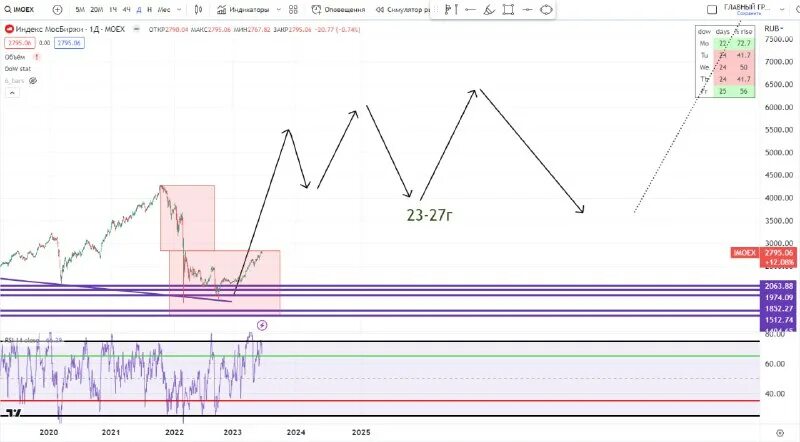The image size is (800, 442).
Task: Select the Д daily timeframe
Action: tap(139, 10)
